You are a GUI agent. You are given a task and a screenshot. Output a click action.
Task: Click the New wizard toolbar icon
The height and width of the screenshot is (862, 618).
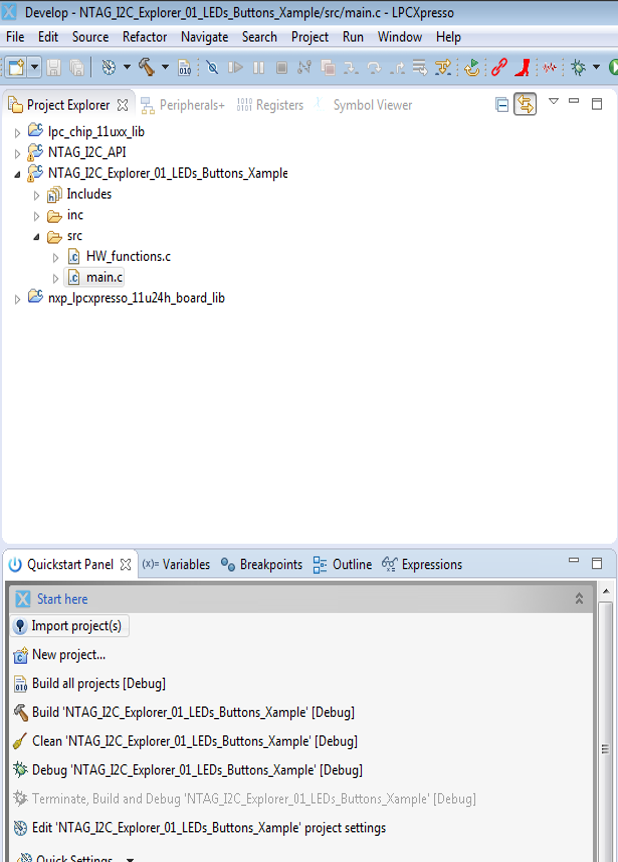click(16, 68)
